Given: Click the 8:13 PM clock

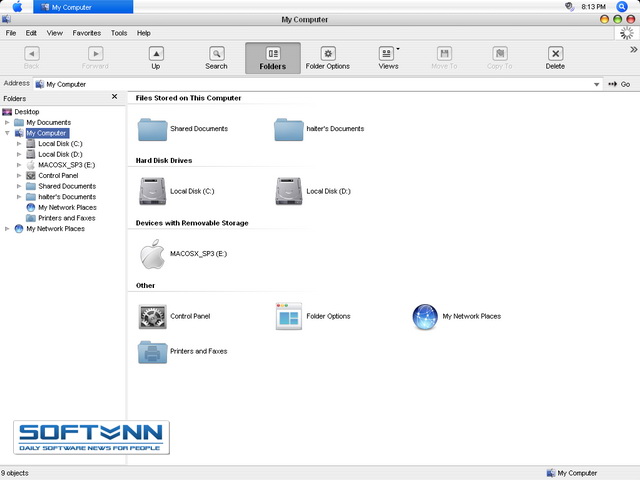Looking at the screenshot, I should 593,7.
